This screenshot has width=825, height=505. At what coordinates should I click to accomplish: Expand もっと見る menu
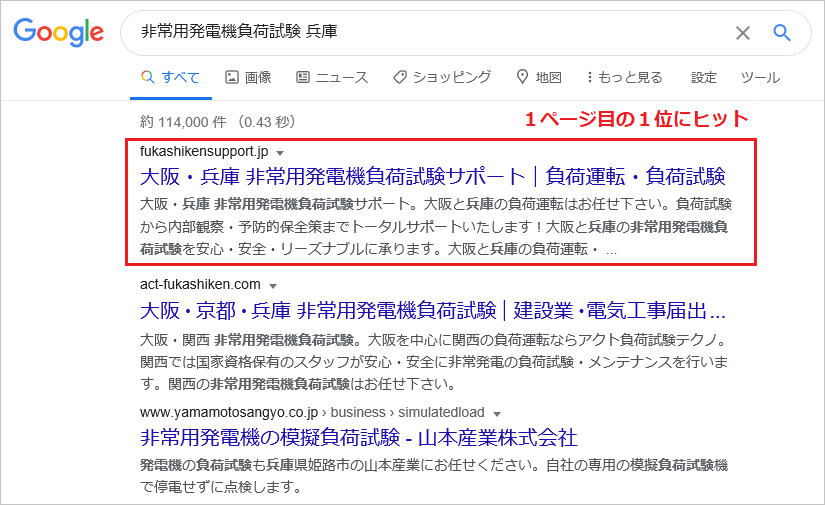pos(625,77)
